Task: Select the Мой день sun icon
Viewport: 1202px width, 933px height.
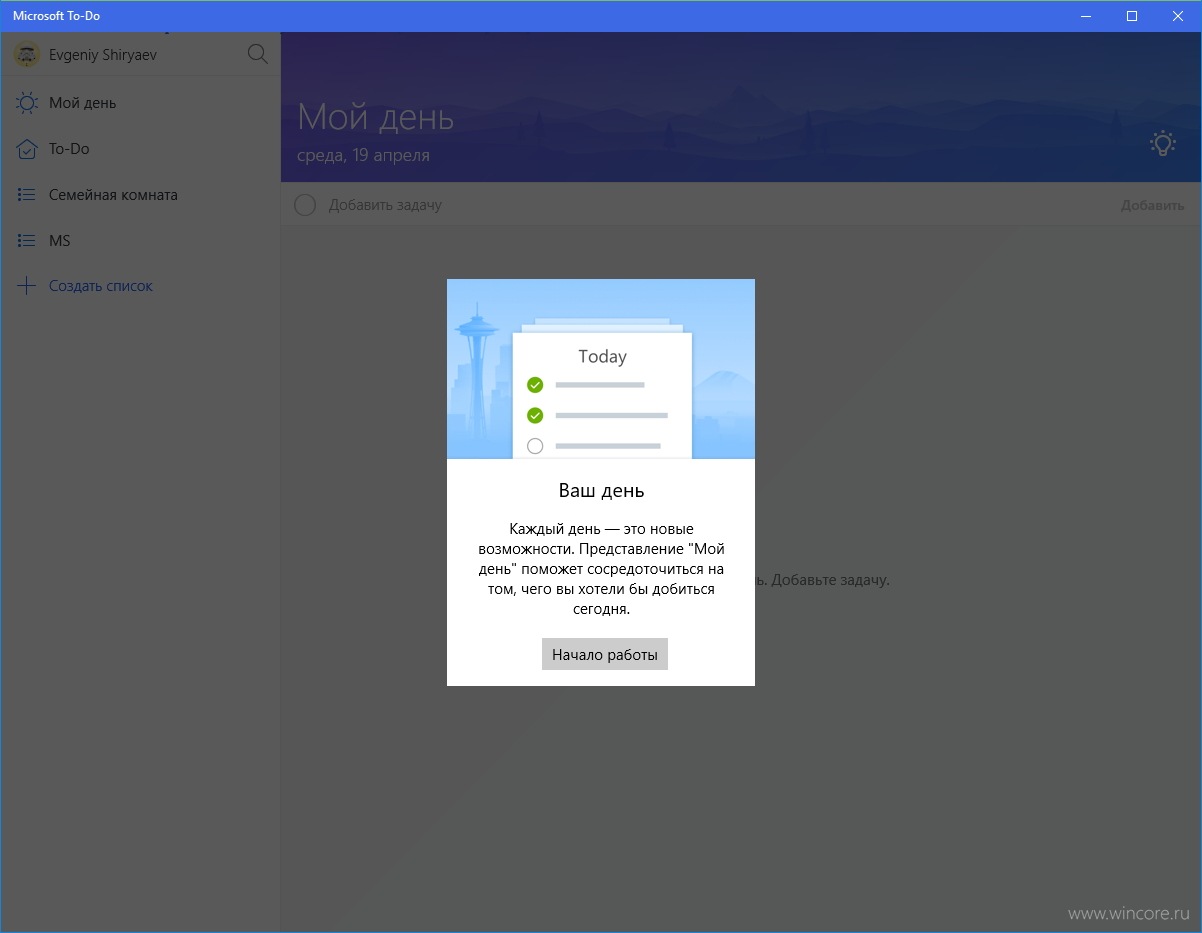Action: 27,103
